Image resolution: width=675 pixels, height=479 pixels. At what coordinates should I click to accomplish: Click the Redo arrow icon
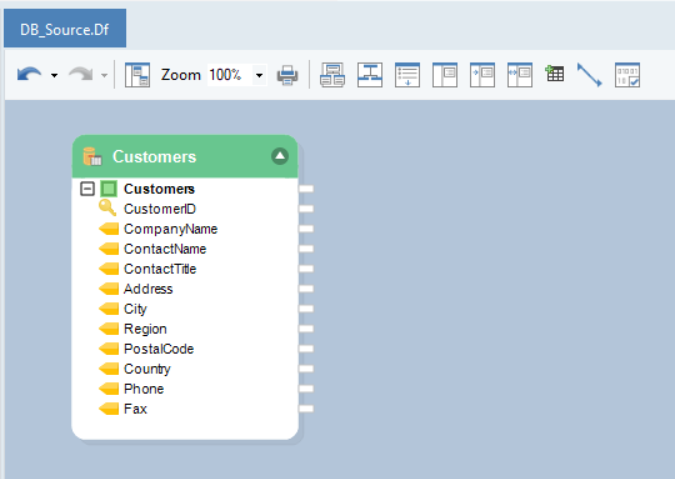(x=80, y=75)
